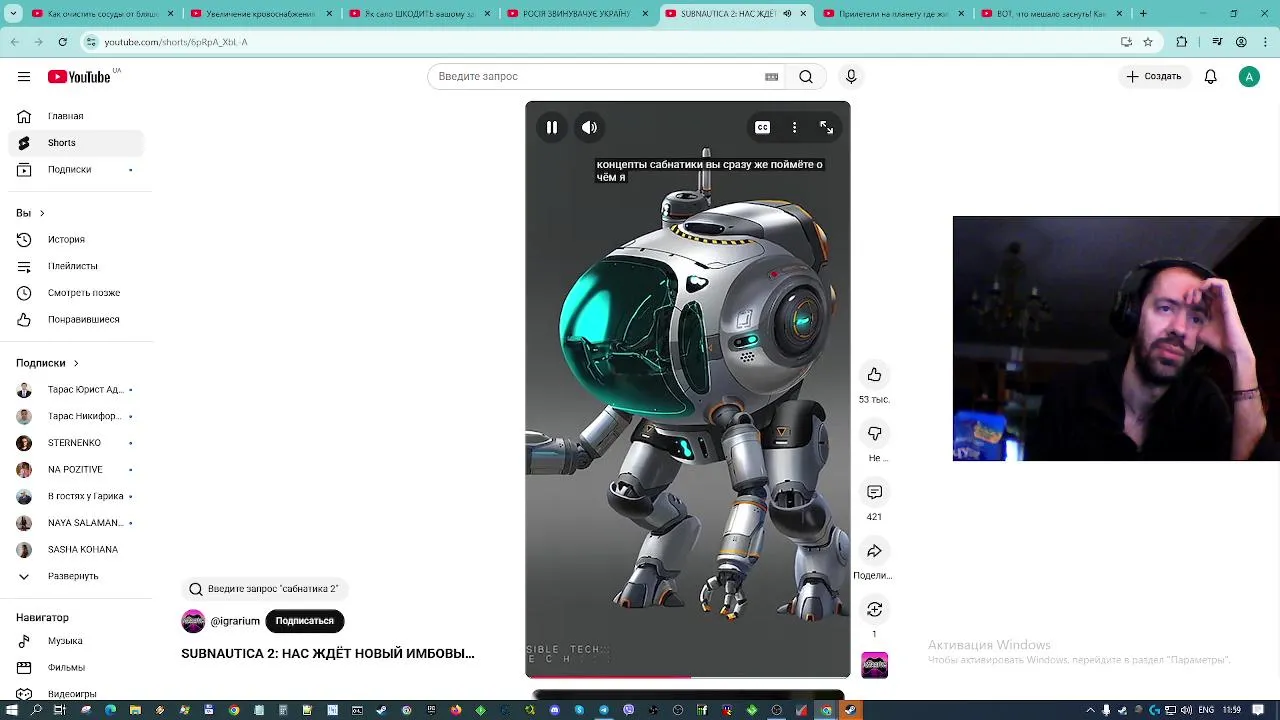This screenshot has height=720, width=1280.
Task: Click the address bar youtube.com/shorts URL
Action: click(x=175, y=42)
